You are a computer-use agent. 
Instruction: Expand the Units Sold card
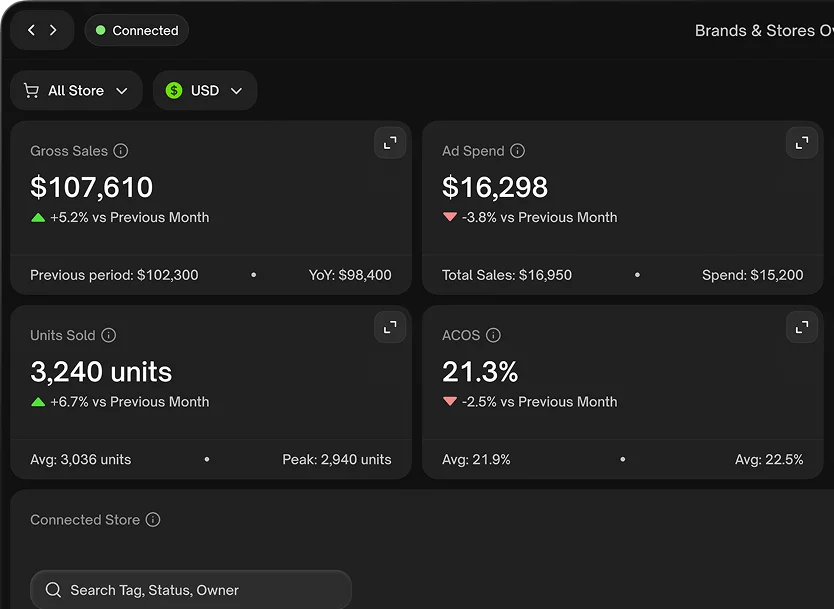(x=390, y=327)
